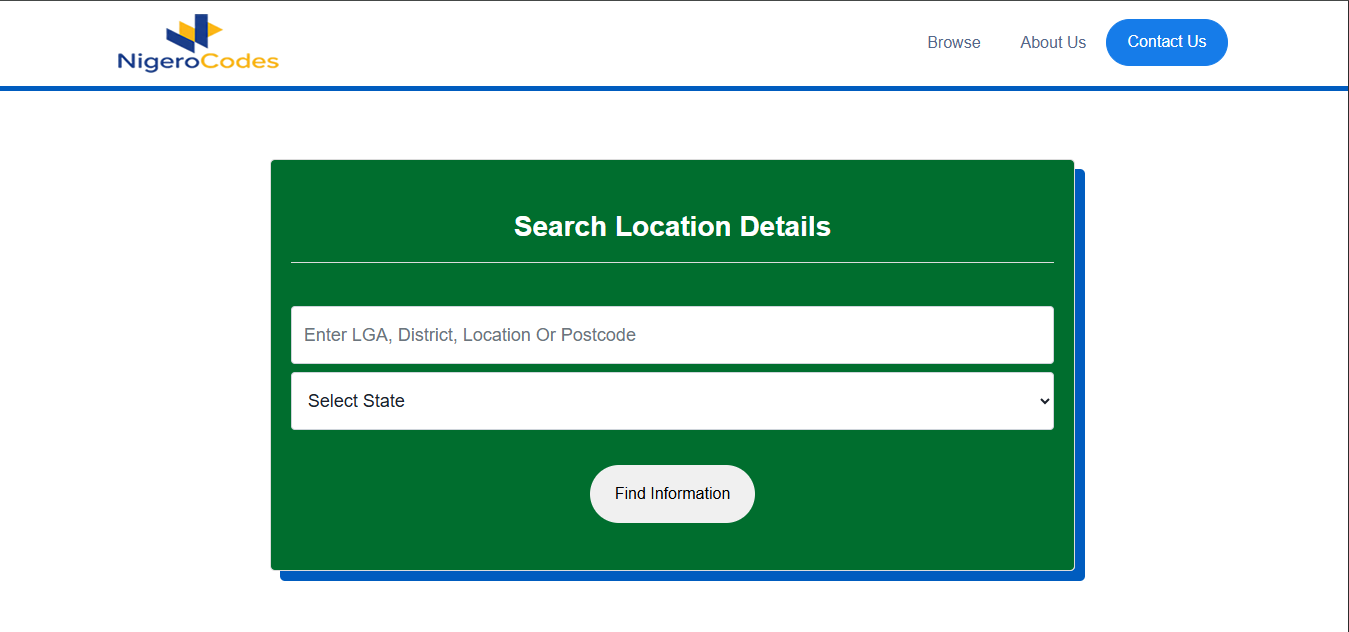Viewport: 1349px width, 632px height.
Task: Click the placeholder text in the search box
Action: (x=470, y=335)
